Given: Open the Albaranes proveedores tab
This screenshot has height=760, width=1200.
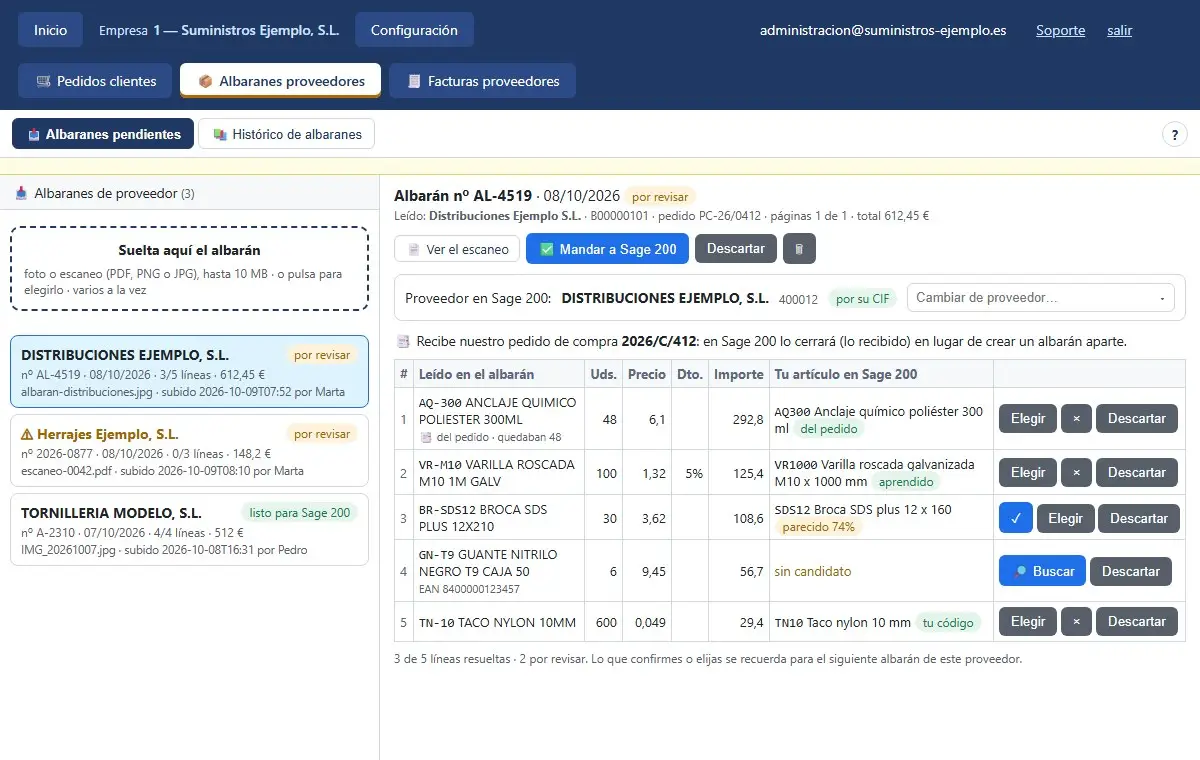Looking at the screenshot, I should [281, 81].
